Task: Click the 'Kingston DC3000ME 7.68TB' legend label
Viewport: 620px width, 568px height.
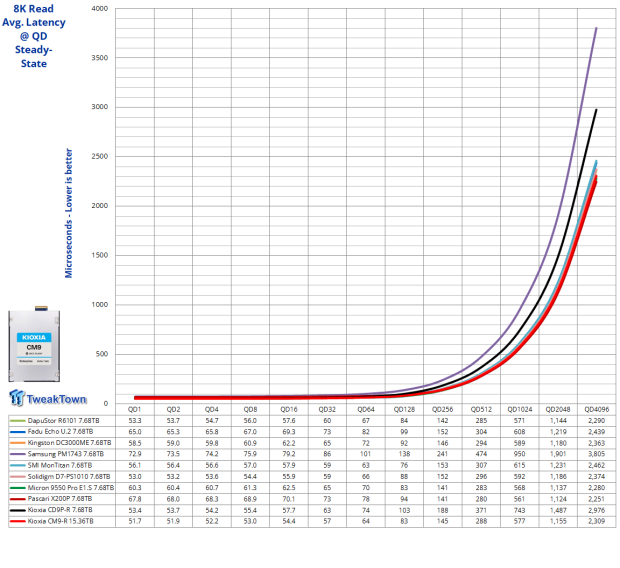Action: 69,443
